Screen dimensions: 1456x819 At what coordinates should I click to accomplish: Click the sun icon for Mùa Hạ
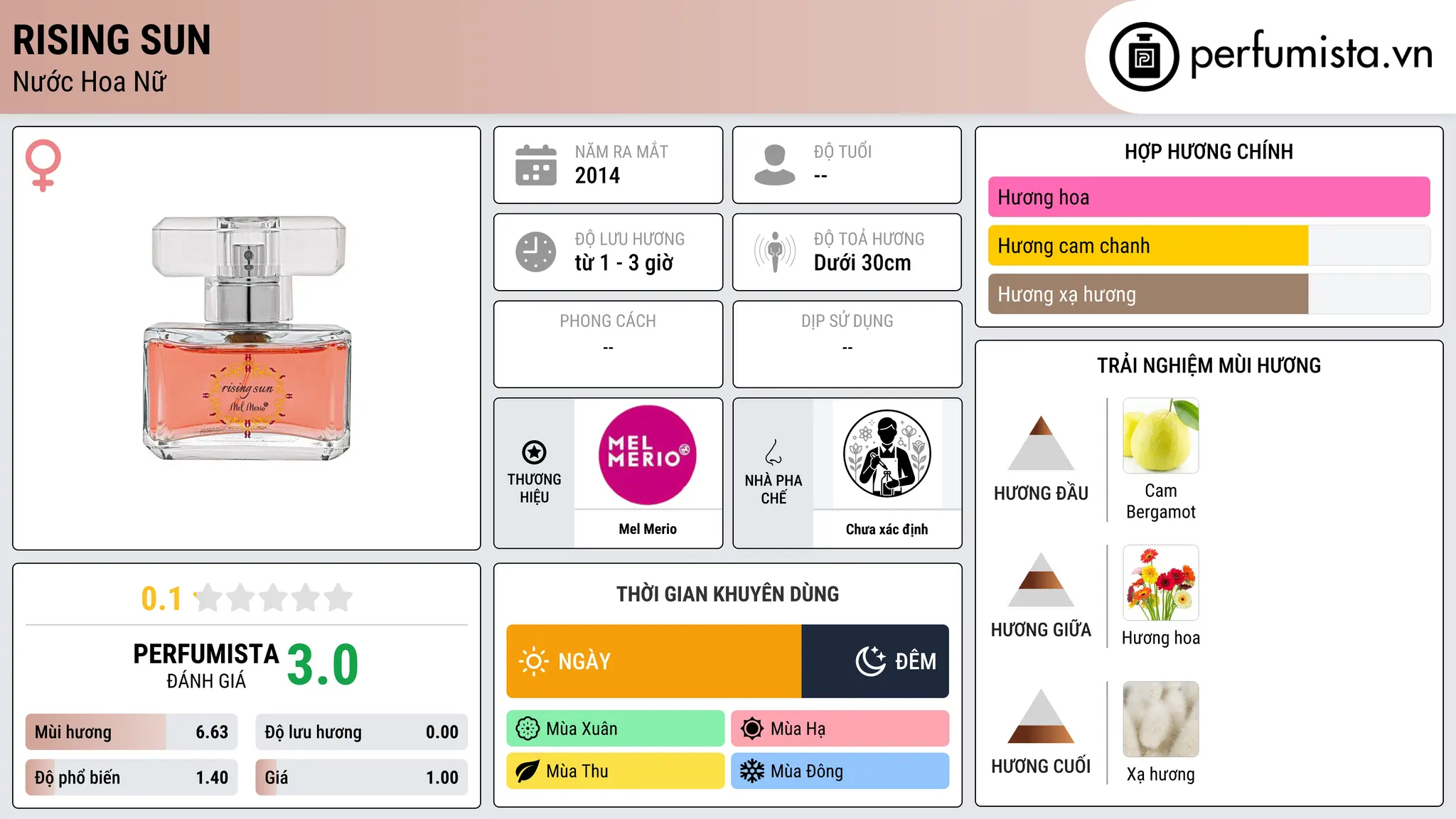[752, 729]
